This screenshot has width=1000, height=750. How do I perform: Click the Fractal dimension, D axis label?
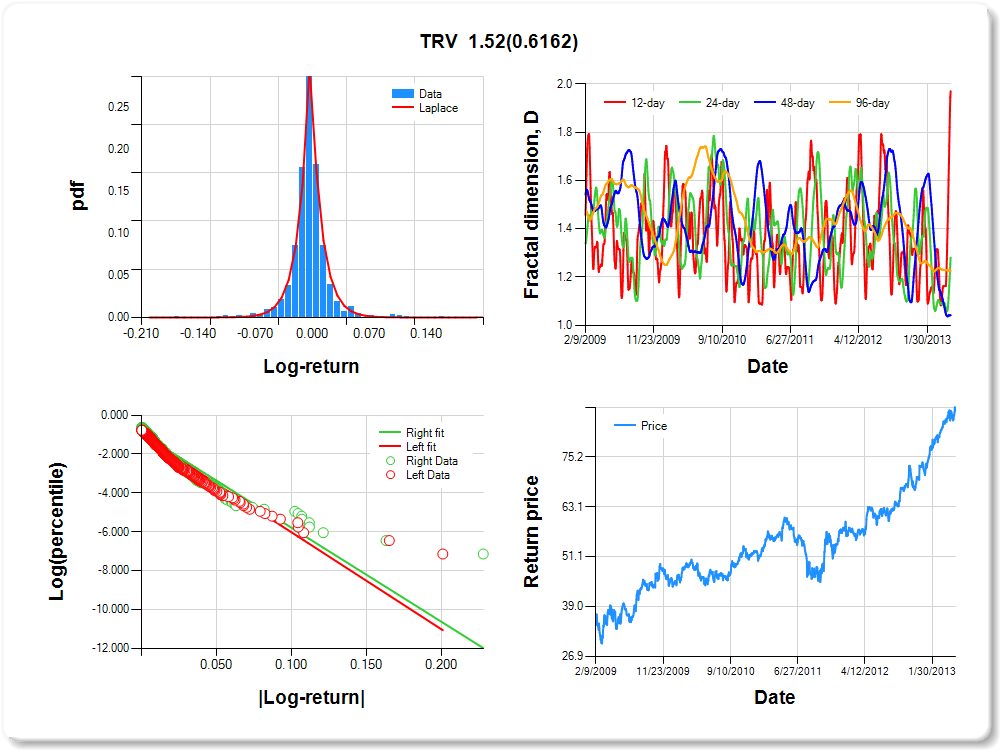(531, 205)
